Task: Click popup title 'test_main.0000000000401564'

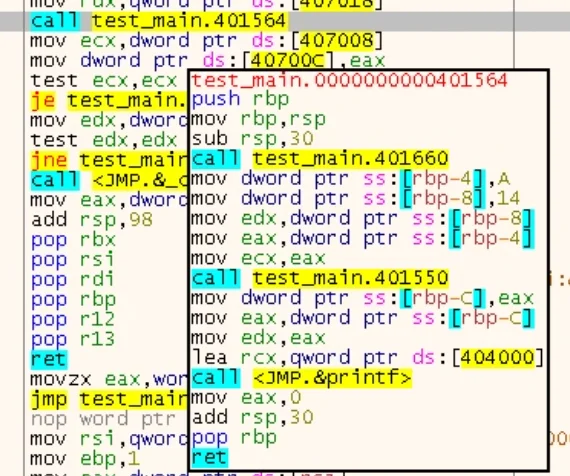Action: pyautogui.click(x=349, y=80)
